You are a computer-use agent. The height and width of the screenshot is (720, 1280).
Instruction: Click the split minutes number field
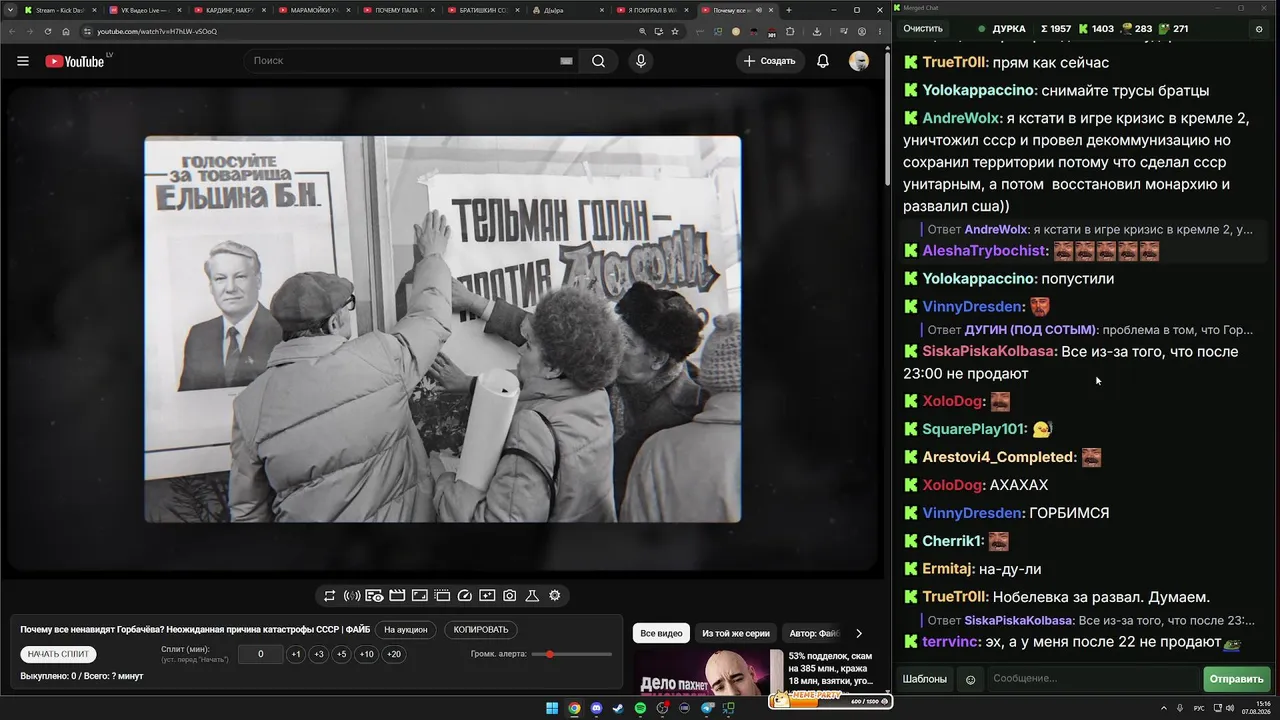point(261,654)
